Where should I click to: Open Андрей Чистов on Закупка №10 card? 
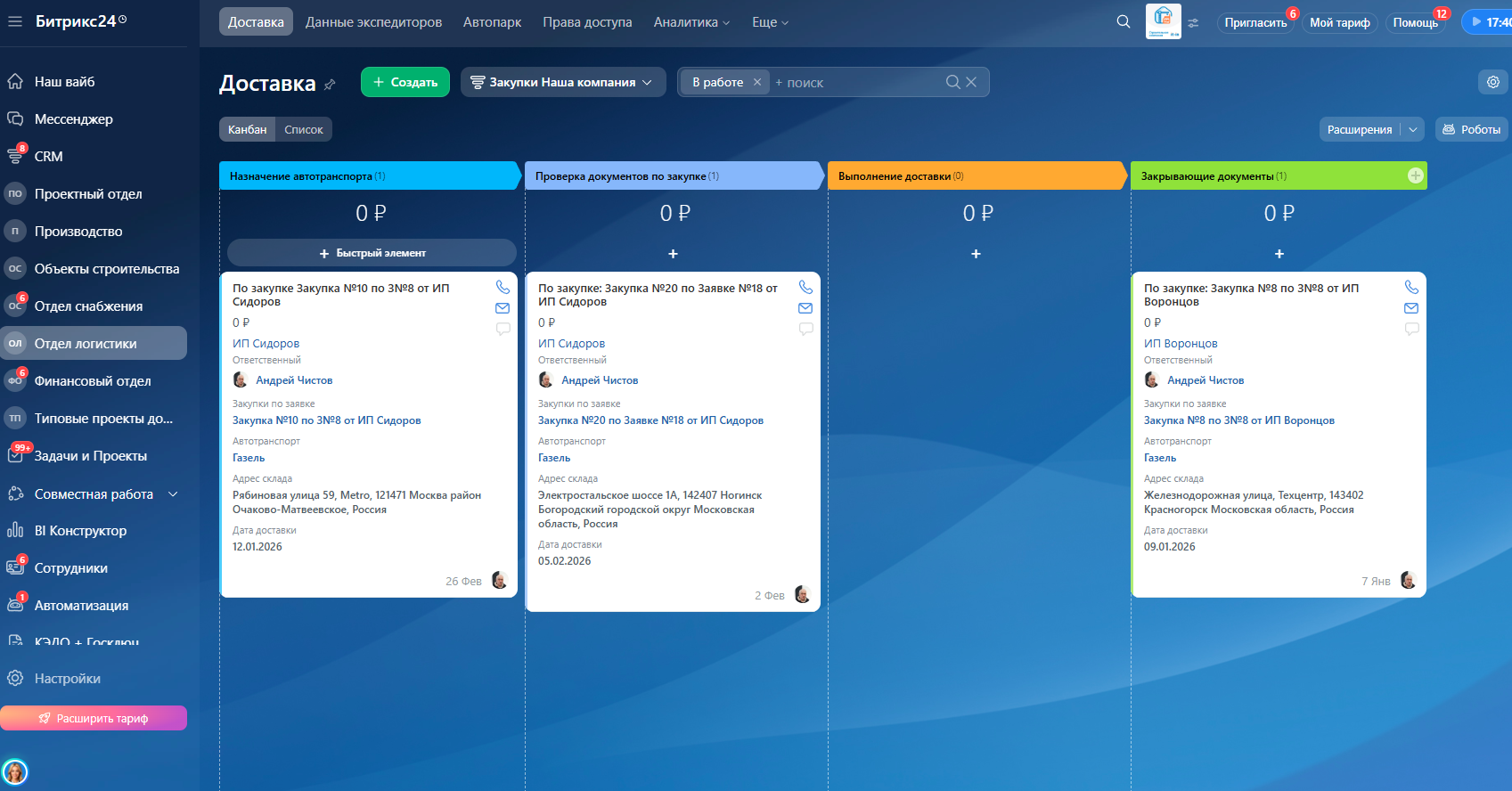pyautogui.click(x=294, y=380)
